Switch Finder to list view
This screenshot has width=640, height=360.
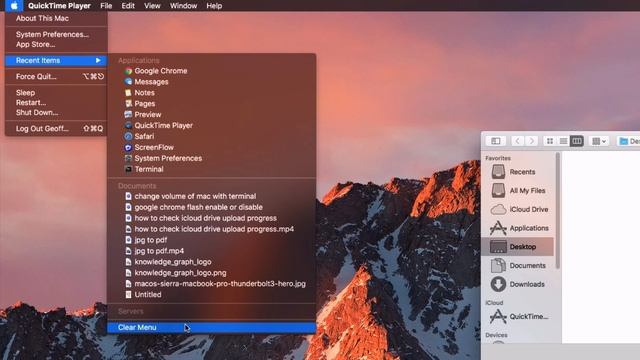(563, 141)
